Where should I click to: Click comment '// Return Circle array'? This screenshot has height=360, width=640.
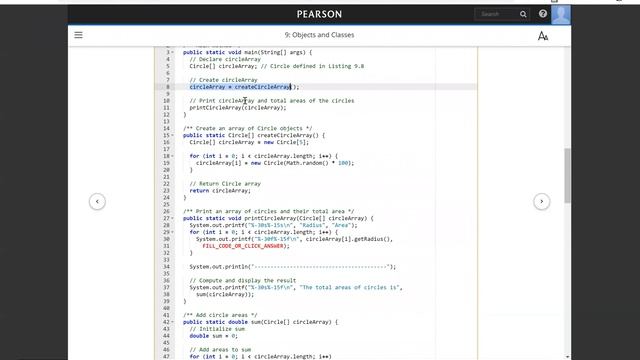pyautogui.click(x=225, y=184)
